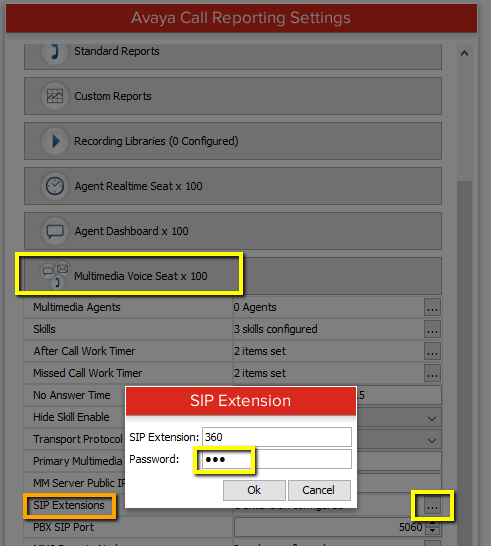Click the Password input field
Image resolution: width=491 pixels, height=546 pixels.
[277, 459]
